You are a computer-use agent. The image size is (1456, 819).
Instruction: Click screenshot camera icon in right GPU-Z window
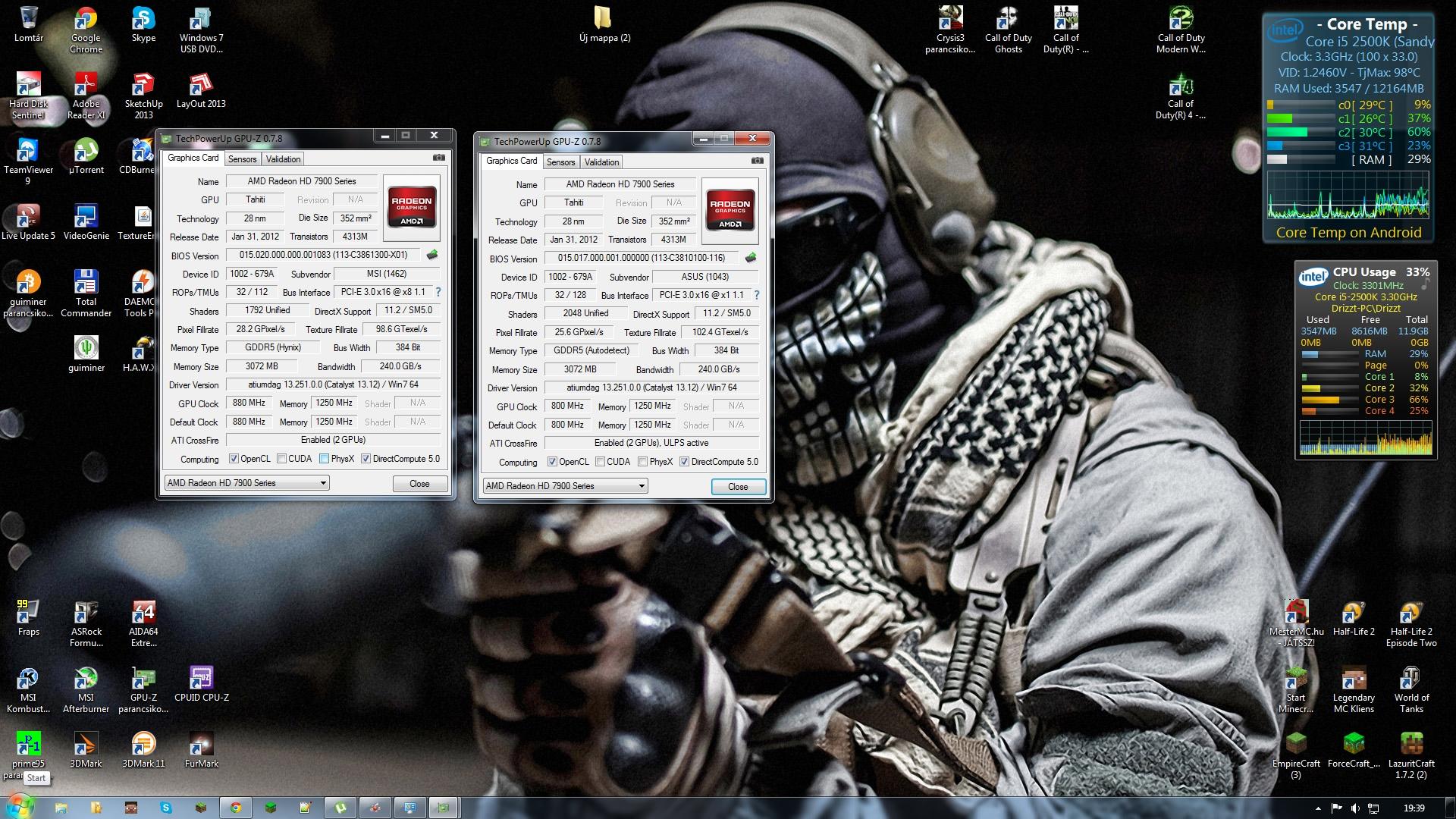[x=758, y=161]
